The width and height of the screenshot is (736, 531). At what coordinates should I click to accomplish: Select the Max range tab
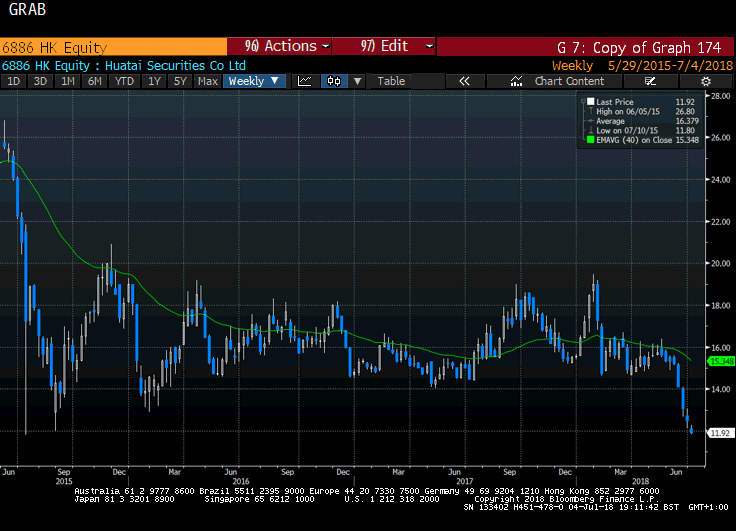tap(207, 81)
